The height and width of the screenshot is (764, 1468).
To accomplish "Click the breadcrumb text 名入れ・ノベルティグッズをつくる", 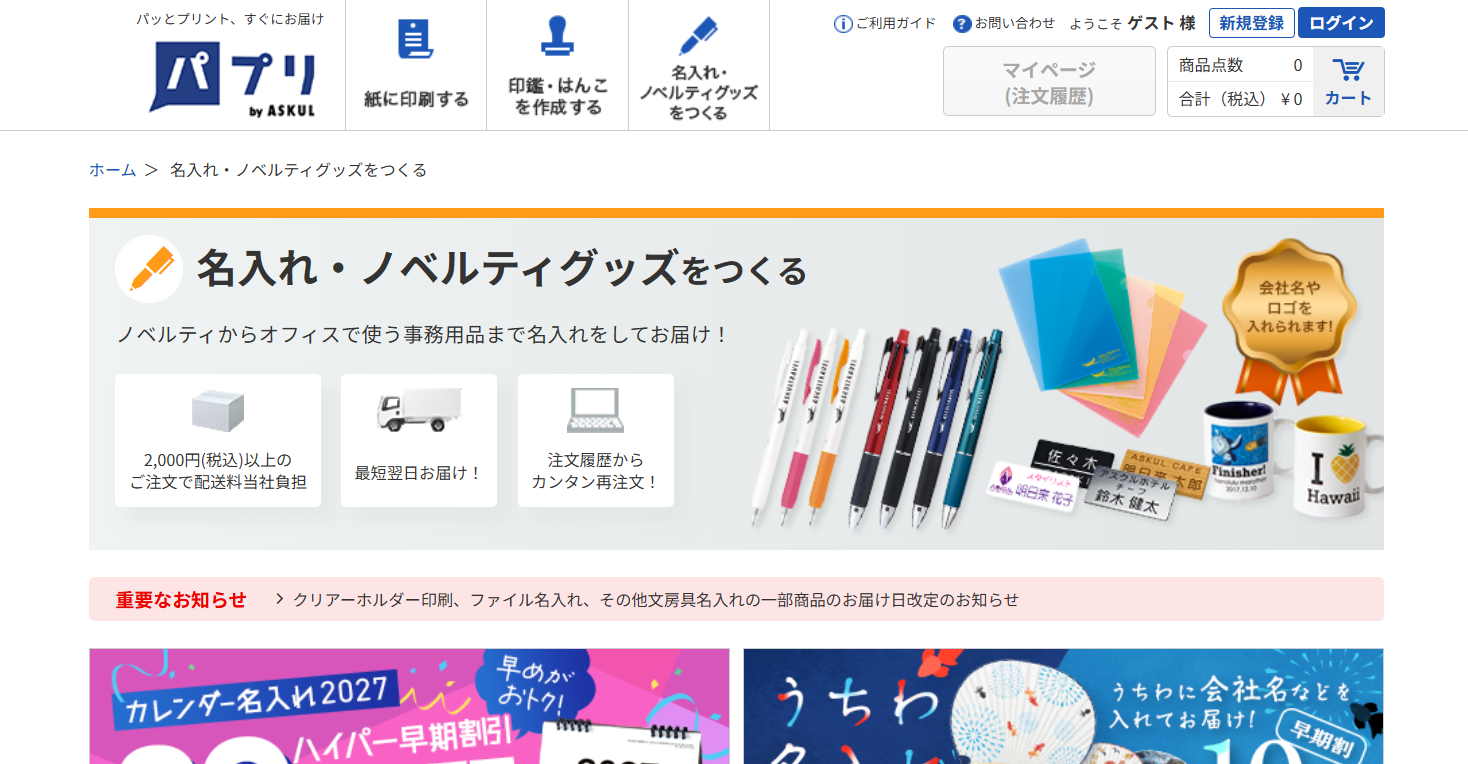I will [x=299, y=170].
